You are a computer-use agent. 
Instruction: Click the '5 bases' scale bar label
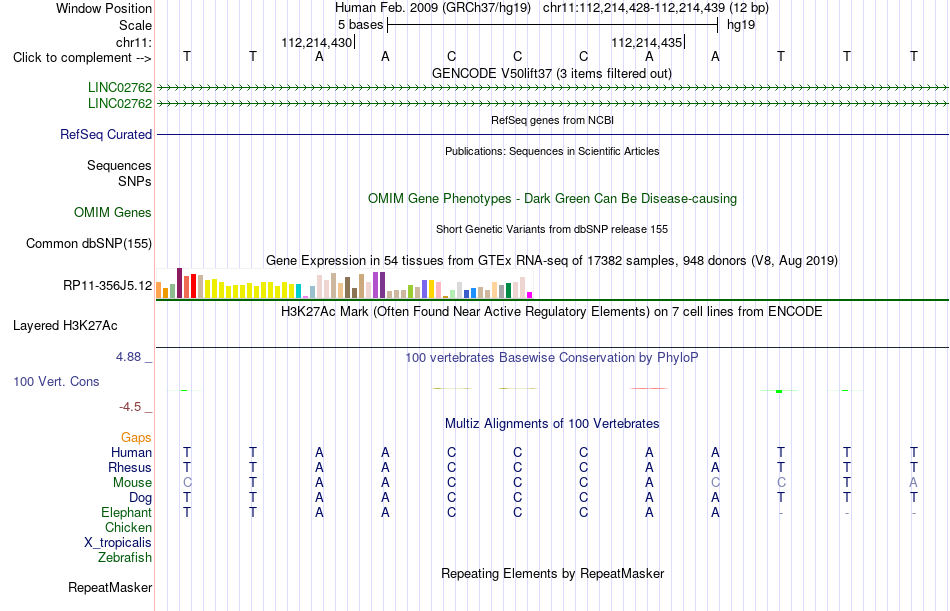360,25
